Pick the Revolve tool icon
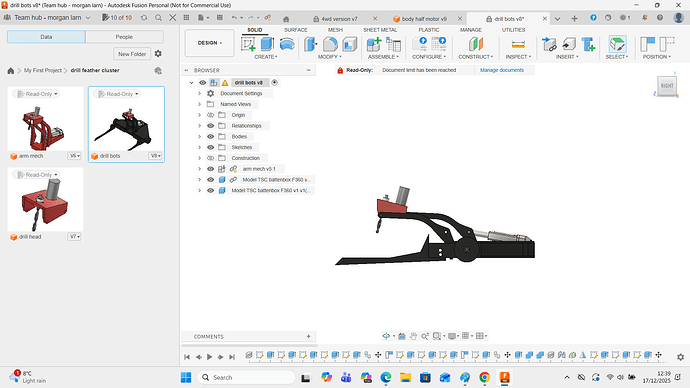This screenshot has height=388, width=690. (x=287, y=44)
